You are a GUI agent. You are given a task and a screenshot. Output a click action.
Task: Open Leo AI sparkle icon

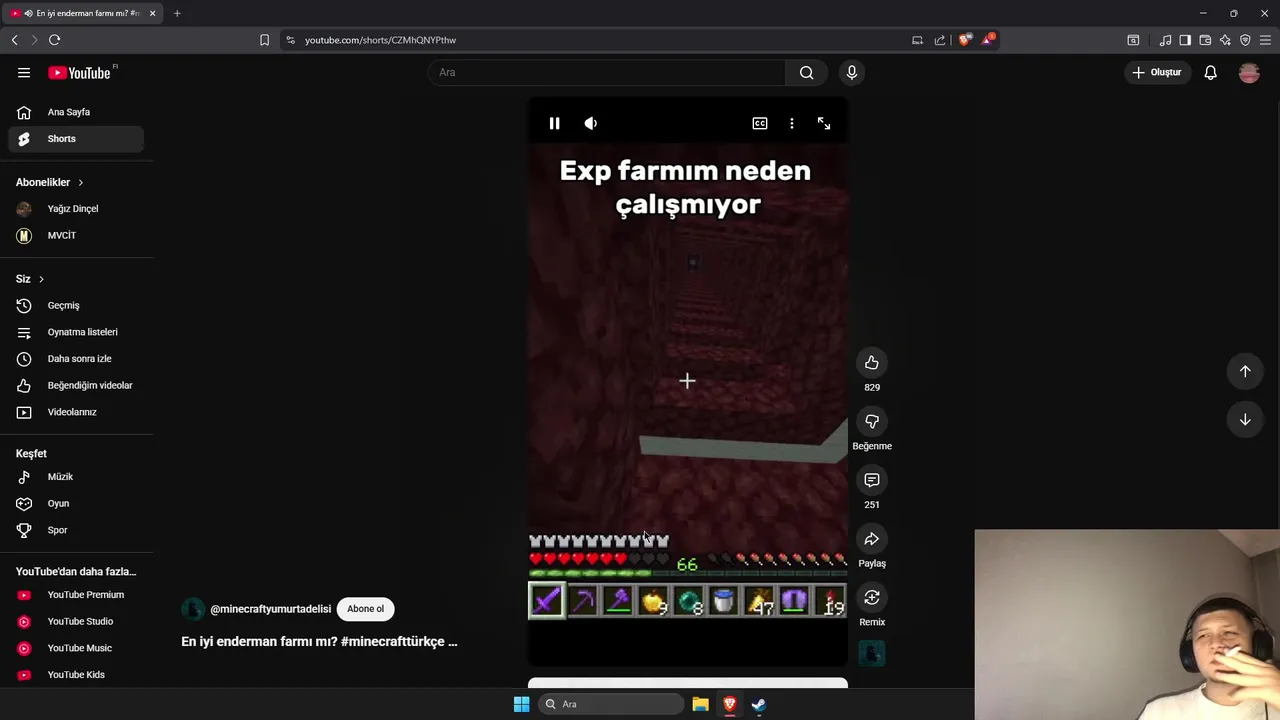[x=1225, y=40]
